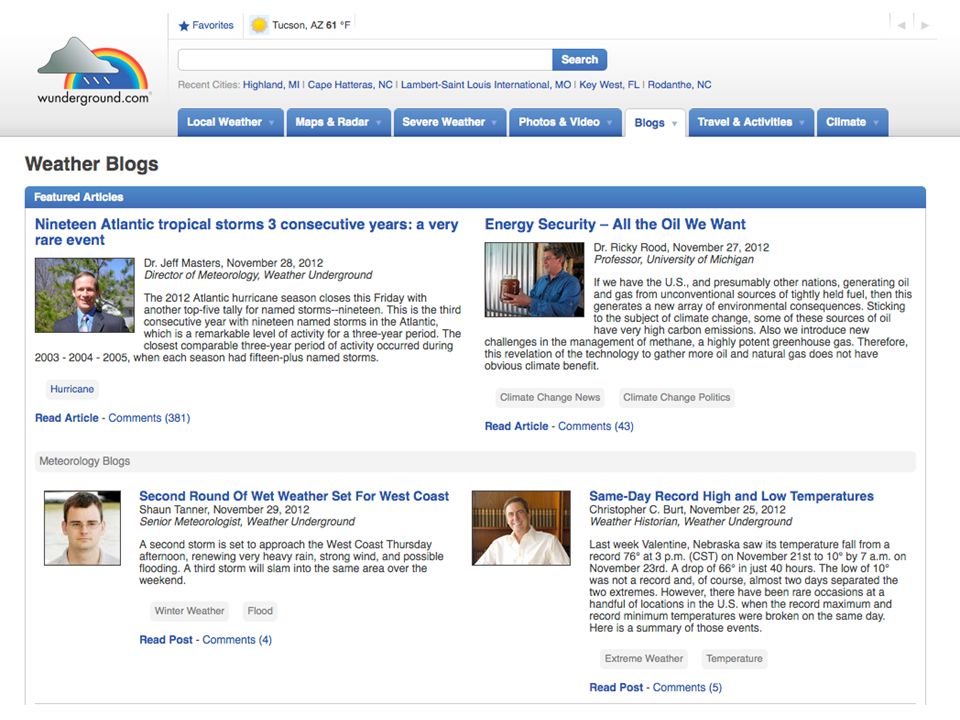Click Read Post for Christopher Burt's post
Viewport: 960px width, 720px height.
pyautogui.click(x=616, y=688)
